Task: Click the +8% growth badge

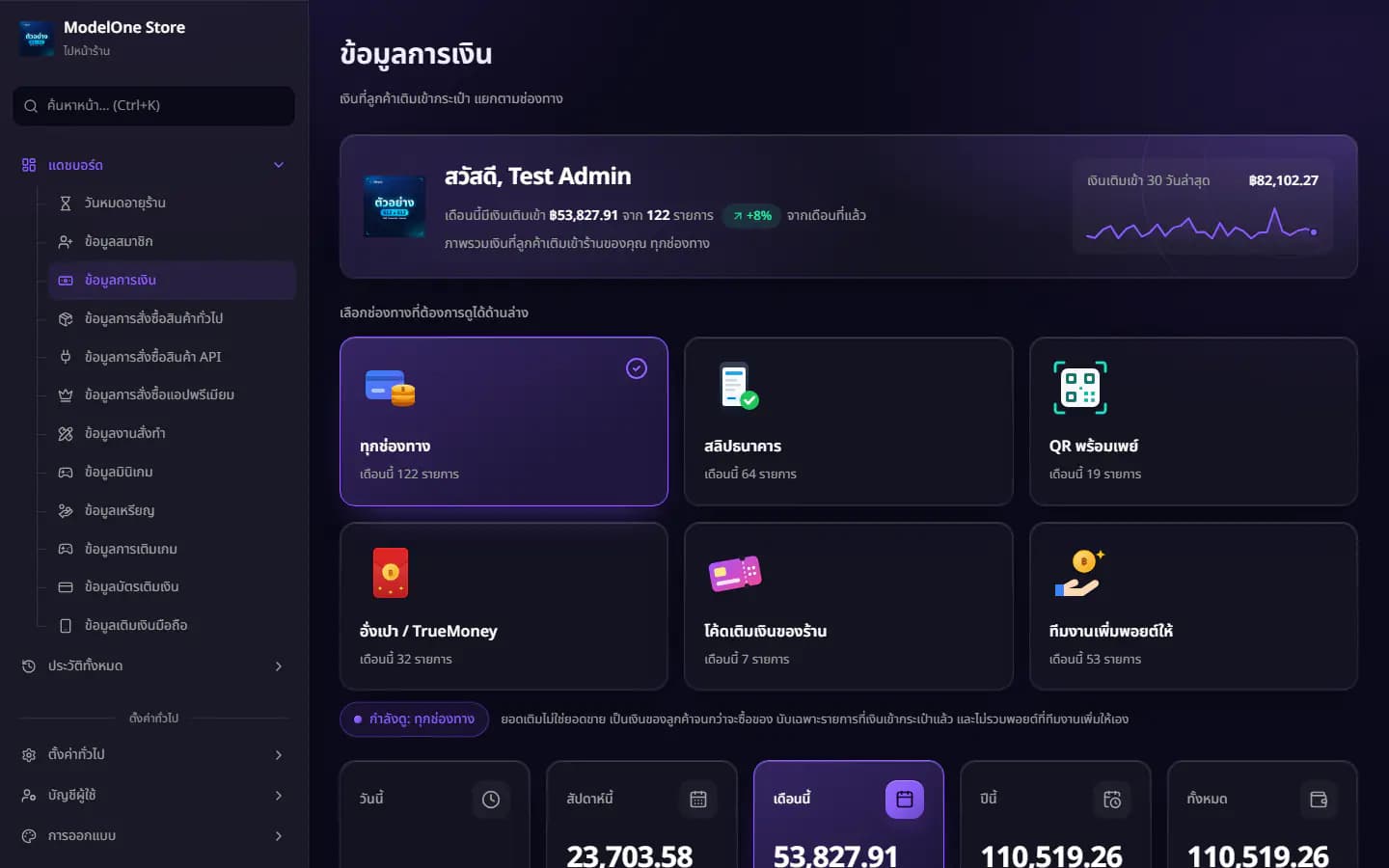Action: point(751,215)
